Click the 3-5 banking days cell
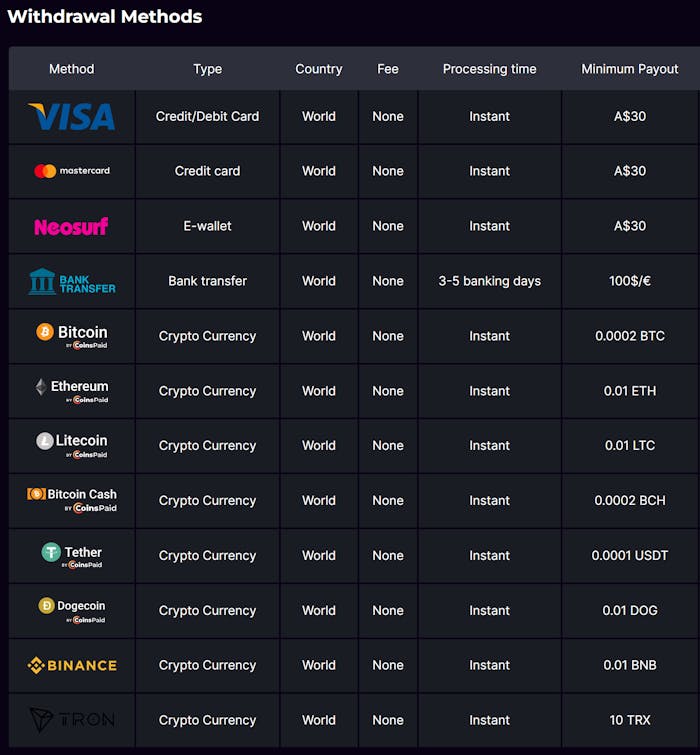The width and height of the screenshot is (700, 755). pos(490,281)
